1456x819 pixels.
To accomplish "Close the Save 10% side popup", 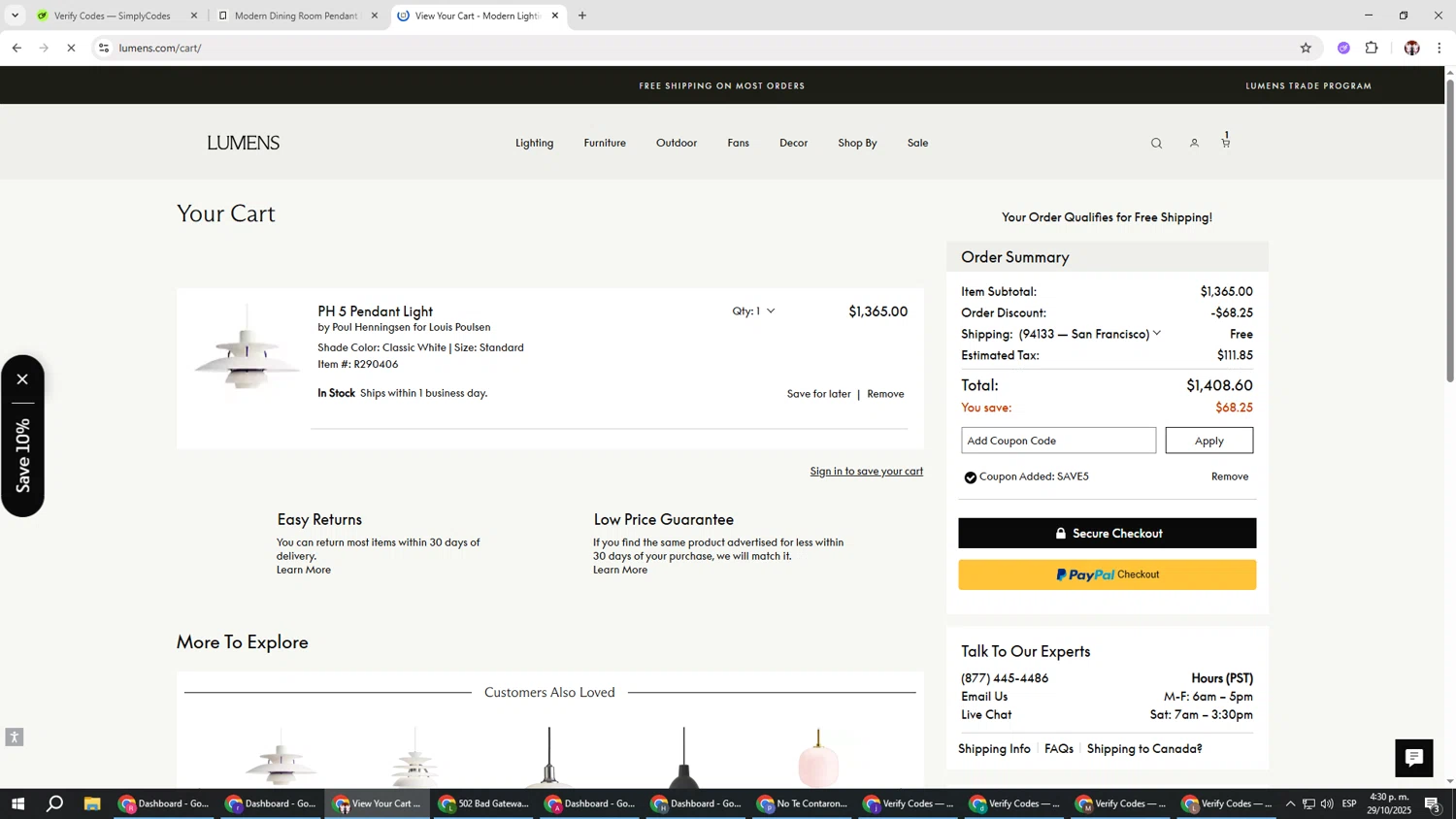I will 22,379.
